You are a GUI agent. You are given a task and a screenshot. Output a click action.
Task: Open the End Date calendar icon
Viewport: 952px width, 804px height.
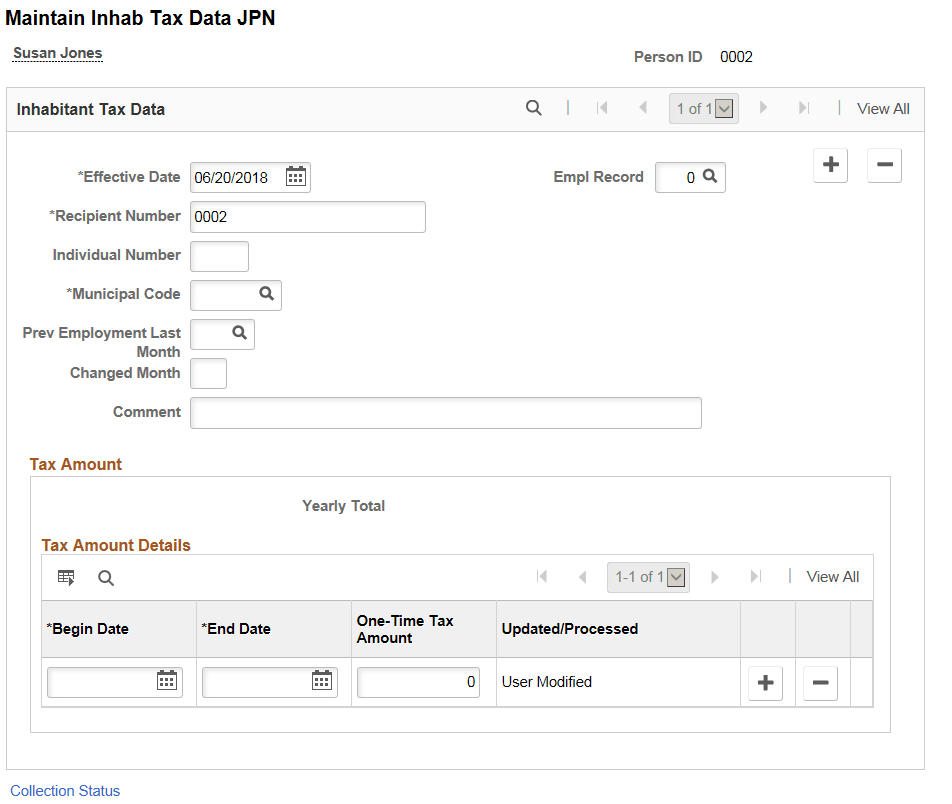[x=322, y=681]
